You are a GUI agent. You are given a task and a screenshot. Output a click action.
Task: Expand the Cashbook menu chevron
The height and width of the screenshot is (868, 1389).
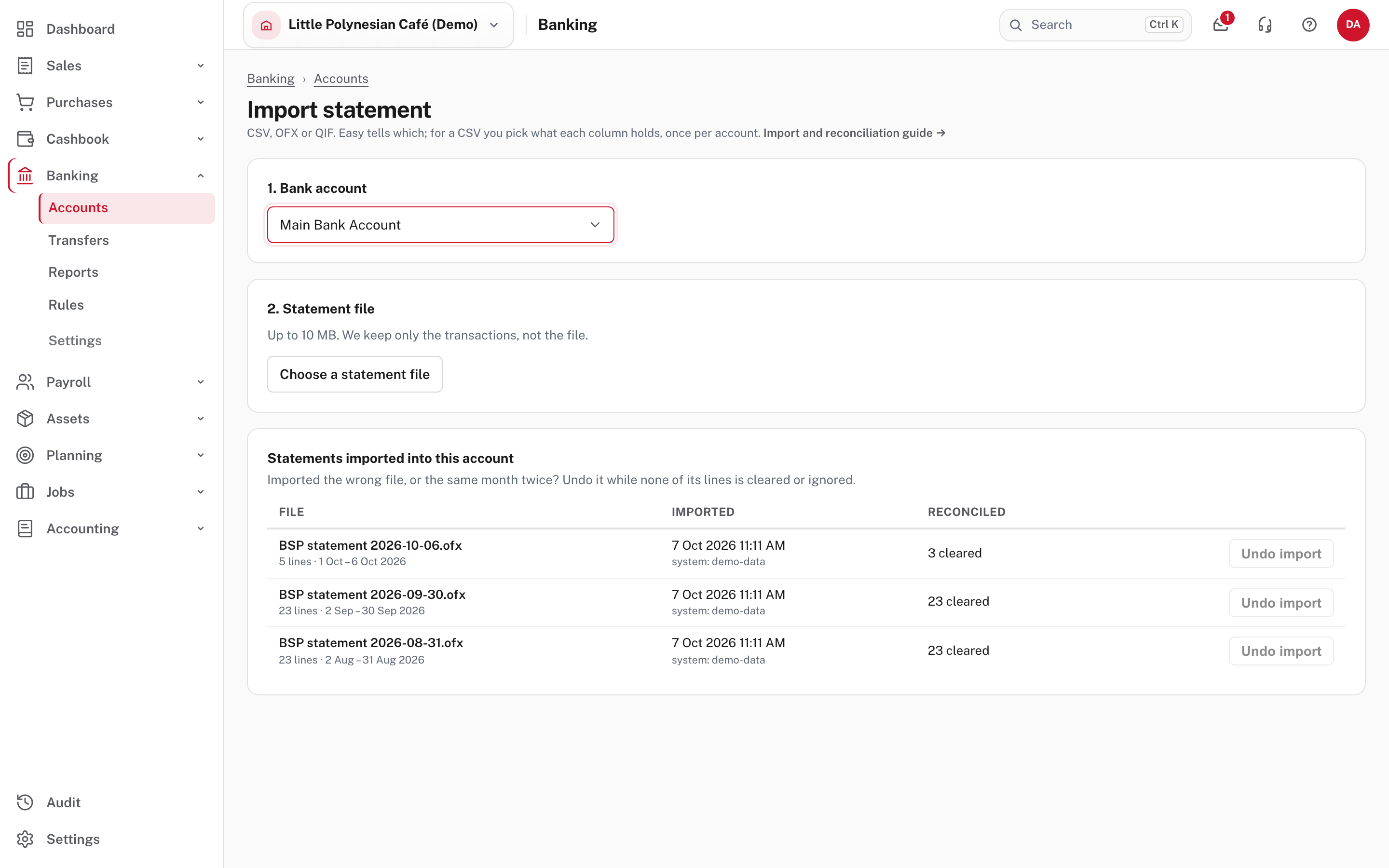[x=200, y=139]
